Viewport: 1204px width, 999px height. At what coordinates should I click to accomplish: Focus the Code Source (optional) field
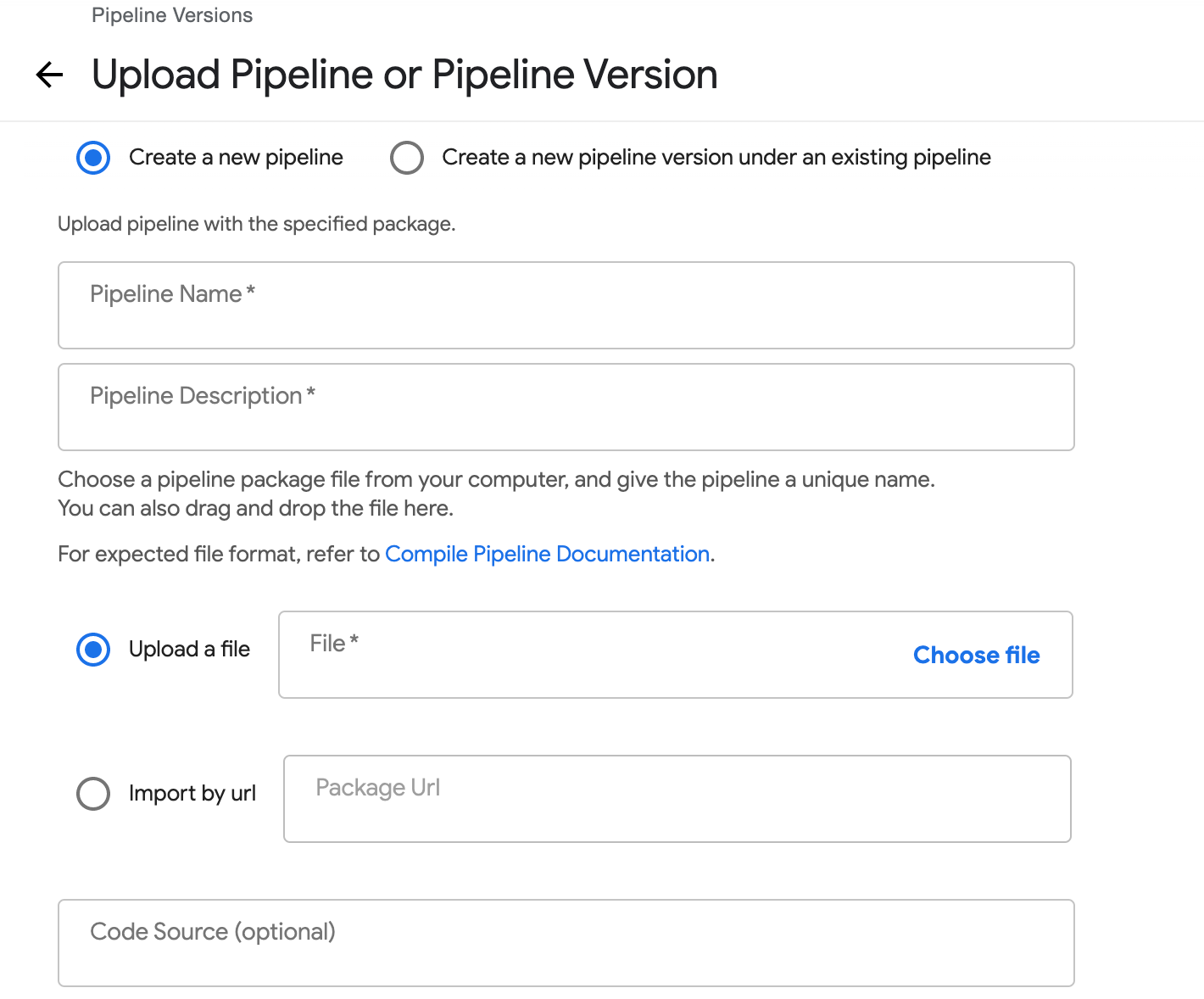coord(566,943)
